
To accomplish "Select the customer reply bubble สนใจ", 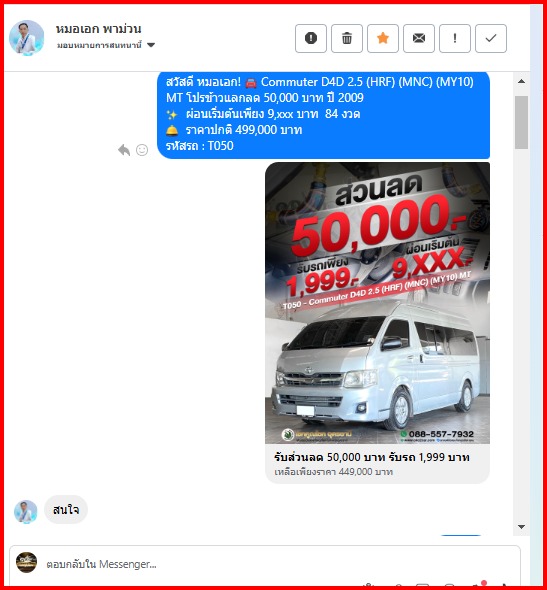I will click(66, 510).
